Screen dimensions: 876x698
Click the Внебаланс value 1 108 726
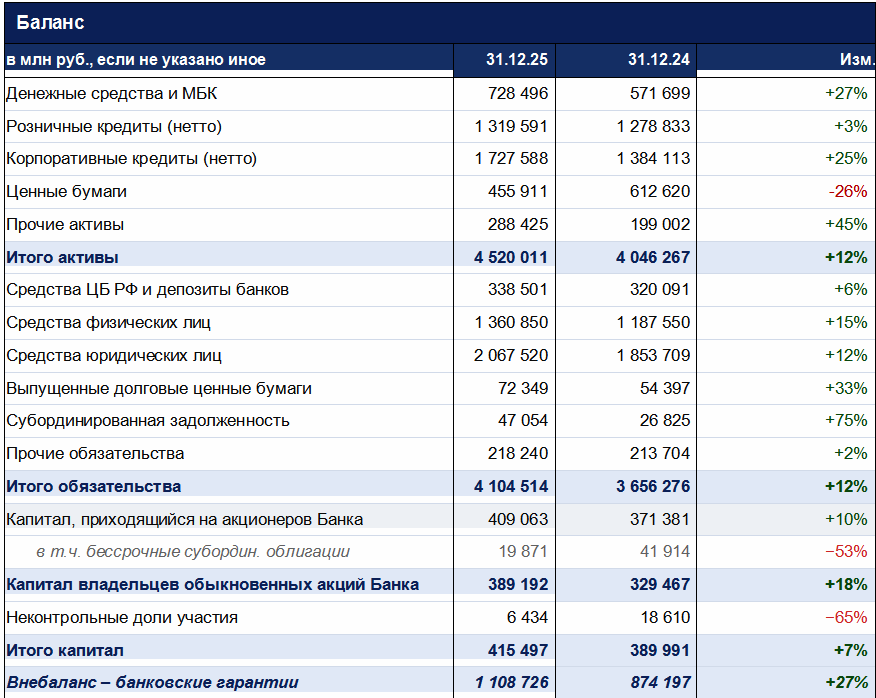pos(512,683)
